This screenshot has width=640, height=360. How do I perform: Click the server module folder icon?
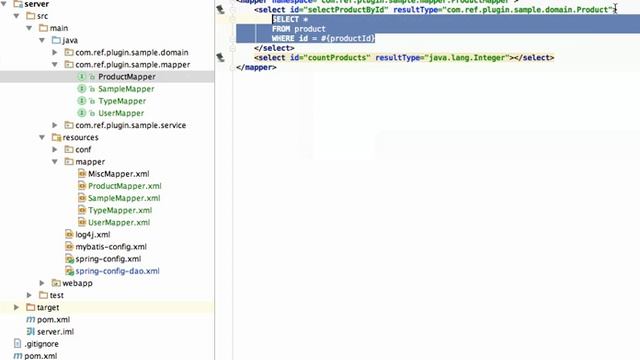[18, 4]
